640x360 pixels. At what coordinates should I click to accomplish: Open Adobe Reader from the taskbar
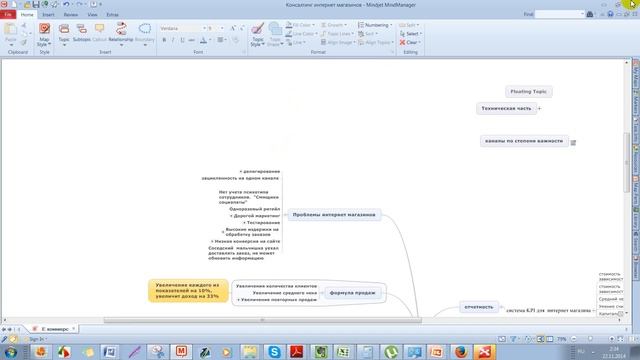coord(297,352)
